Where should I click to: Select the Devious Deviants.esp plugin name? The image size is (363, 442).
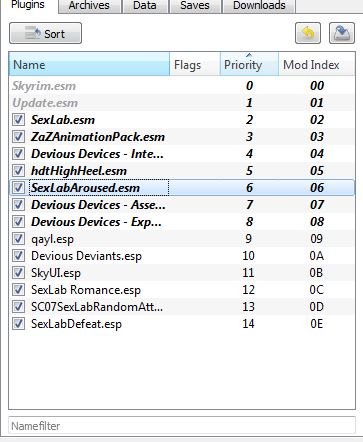click(x=86, y=256)
